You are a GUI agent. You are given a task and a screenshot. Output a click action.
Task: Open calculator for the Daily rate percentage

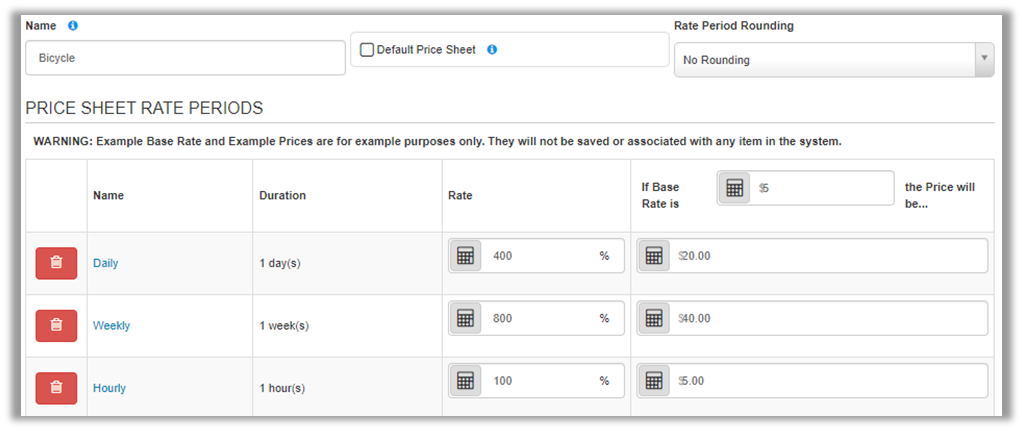point(465,256)
